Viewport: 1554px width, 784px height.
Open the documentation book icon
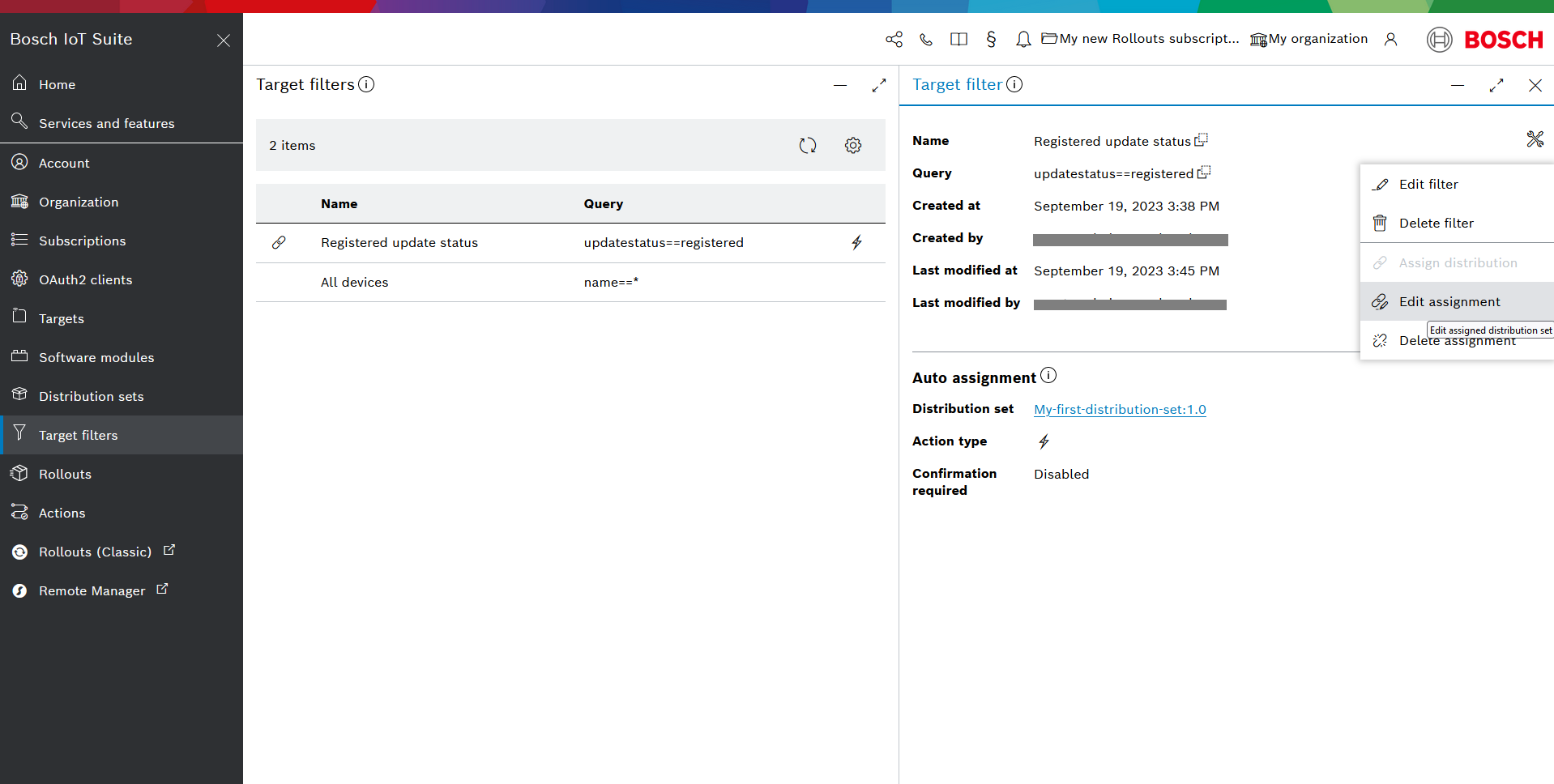[958, 39]
